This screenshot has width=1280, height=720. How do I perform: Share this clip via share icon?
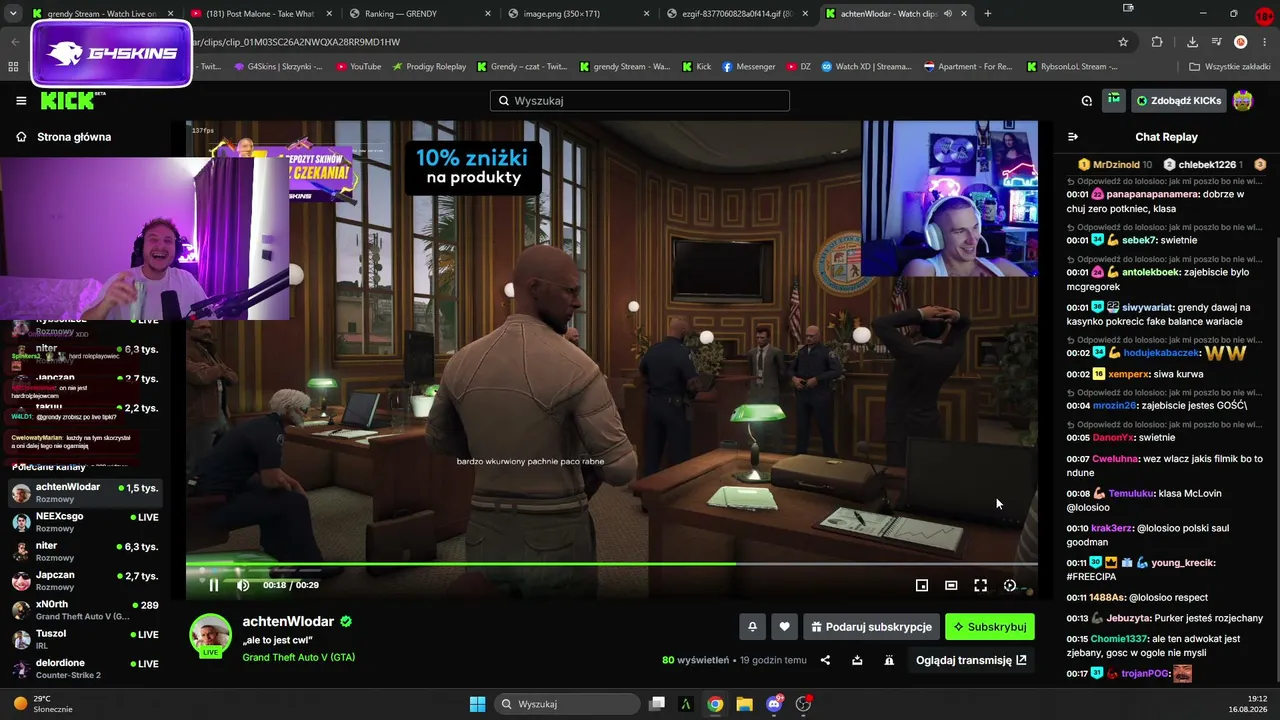(x=825, y=660)
